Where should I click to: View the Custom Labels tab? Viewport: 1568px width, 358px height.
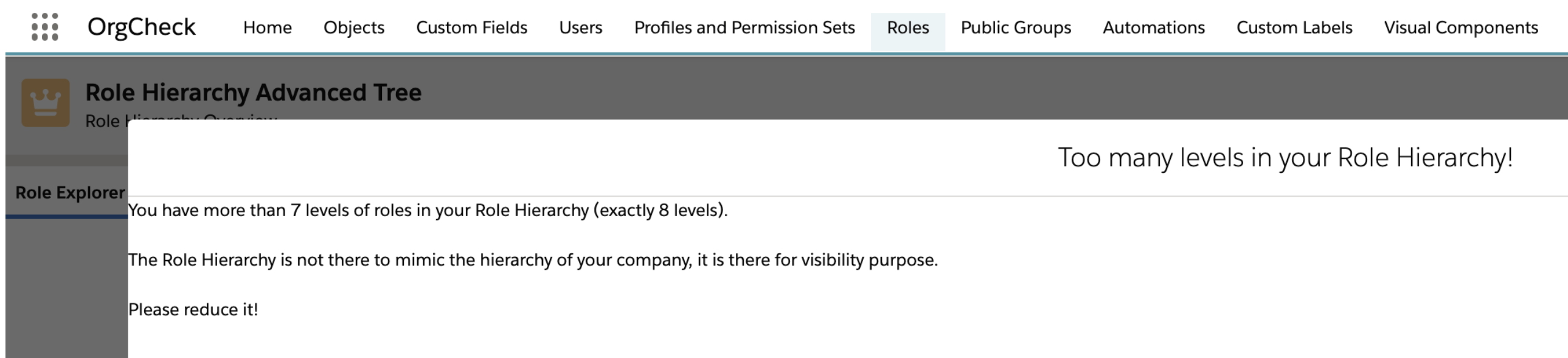click(x=1294, y=28)
